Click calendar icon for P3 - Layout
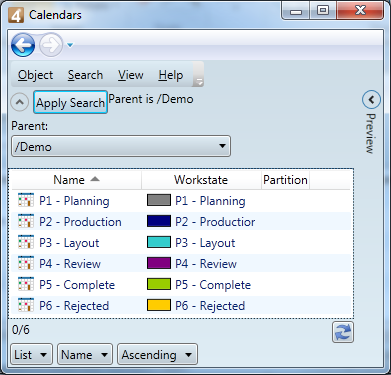Screen dimensions: 391x375 26,242
